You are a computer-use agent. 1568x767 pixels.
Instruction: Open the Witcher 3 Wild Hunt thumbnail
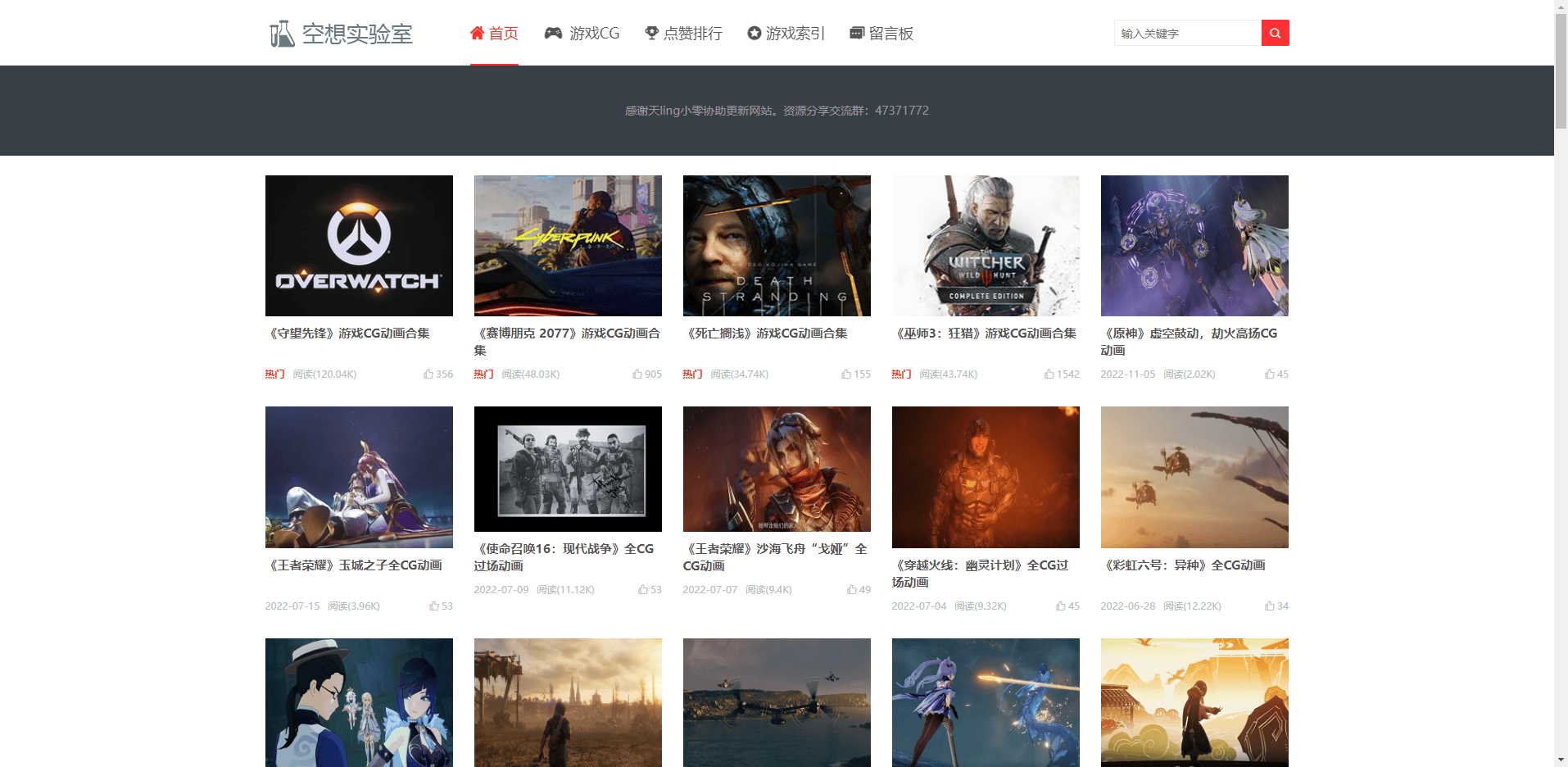(x=986, y=246)
